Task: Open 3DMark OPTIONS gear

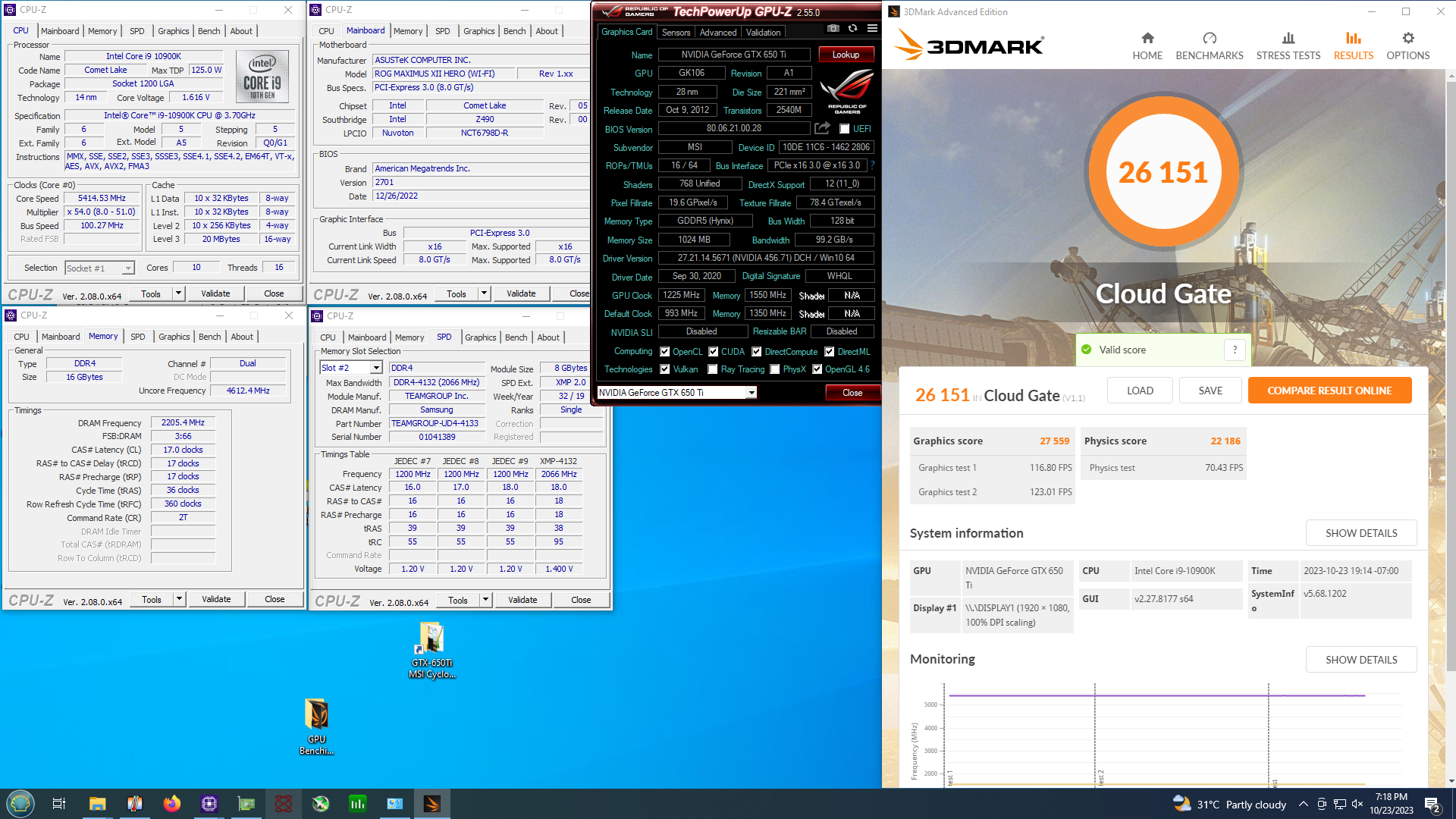Action: [x=1408, y=46]
